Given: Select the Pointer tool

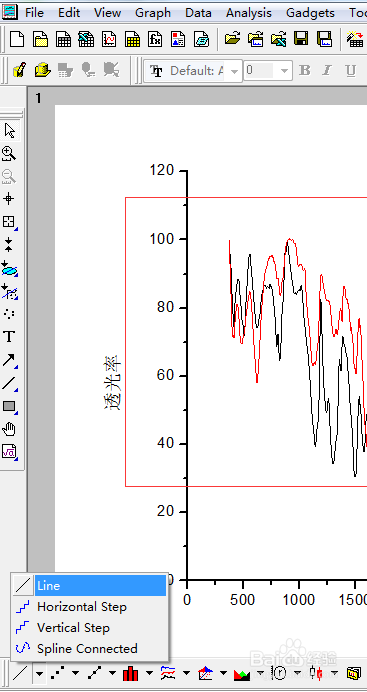Looking at the screenshot, I should tap(9, 131).
